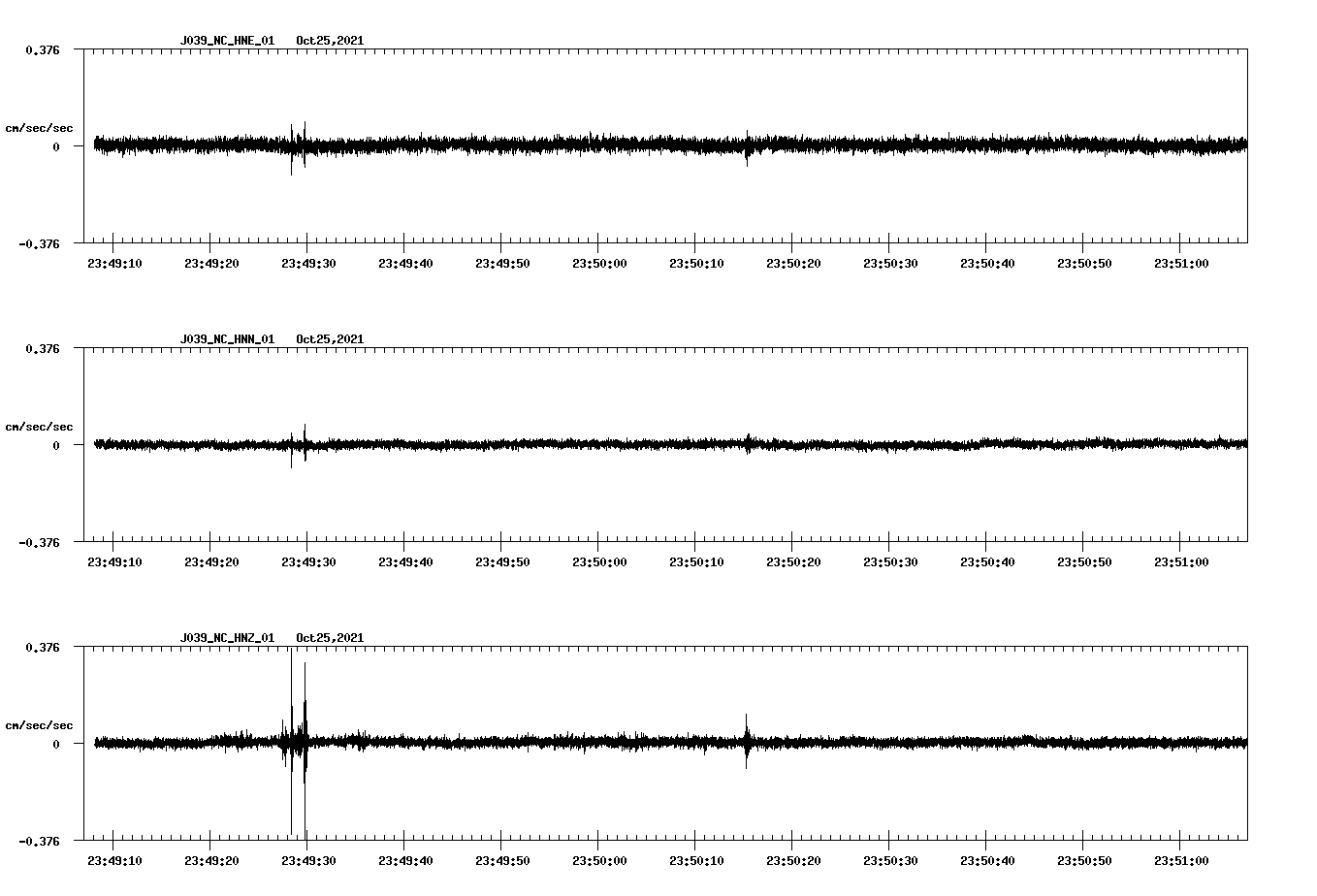Click the 23:50:20 time label under HNE plot

[x=793, y=264]
